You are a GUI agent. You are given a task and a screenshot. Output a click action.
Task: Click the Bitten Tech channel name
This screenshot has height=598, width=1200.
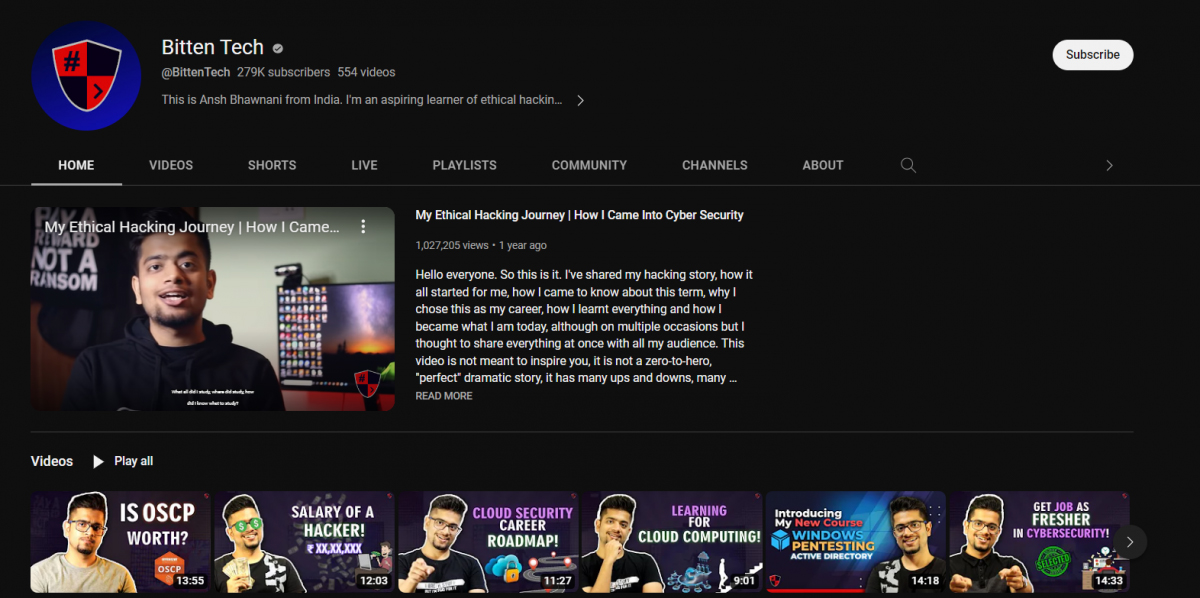(213, 47)
